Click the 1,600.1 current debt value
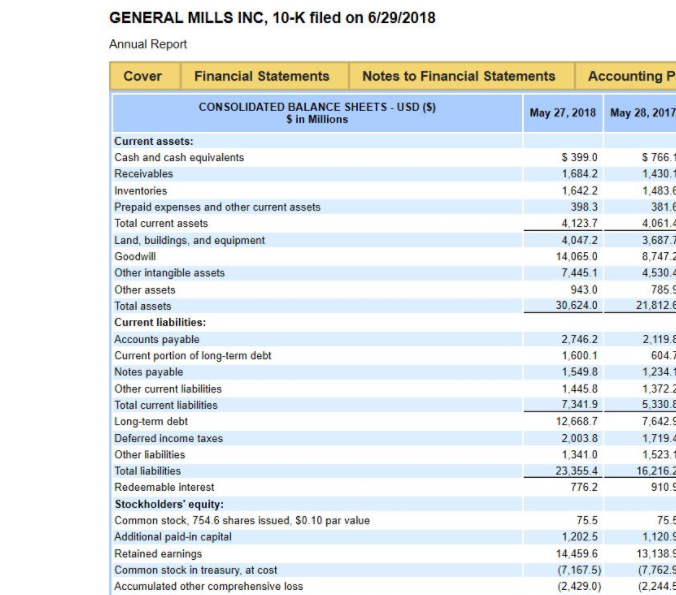 [x=579, y=356]
